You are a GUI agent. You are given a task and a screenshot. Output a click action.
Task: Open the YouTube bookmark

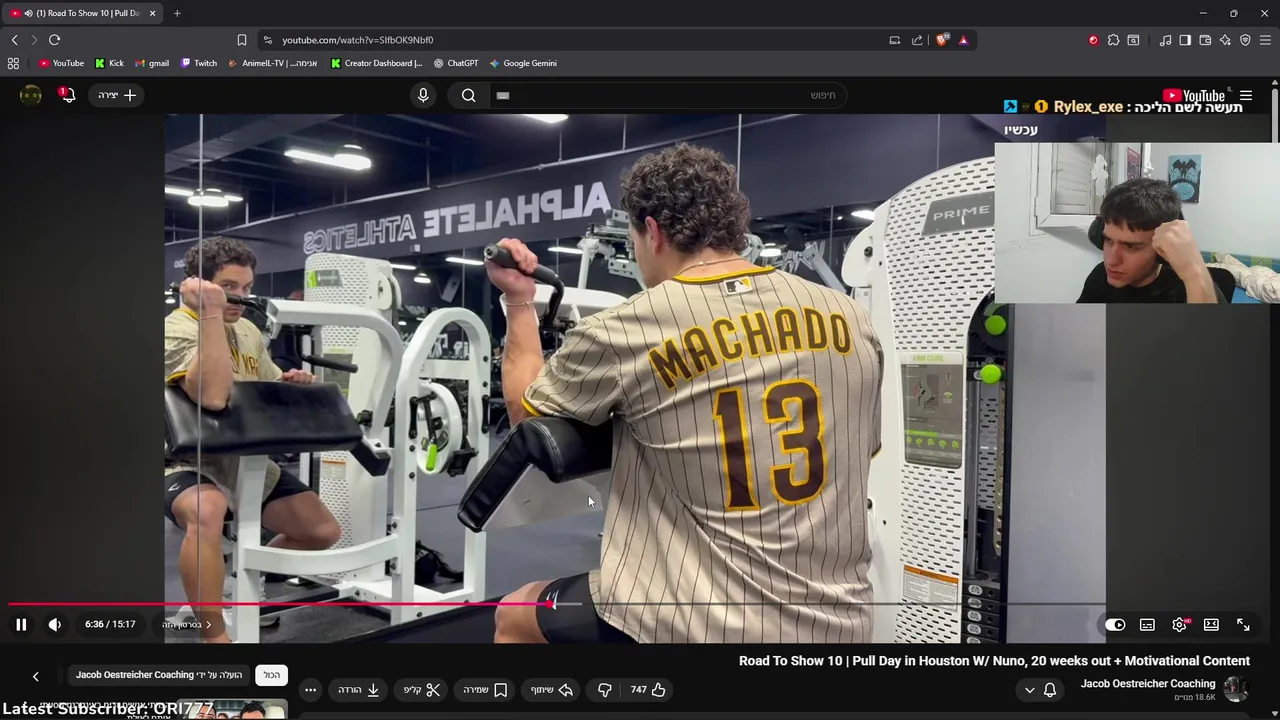coord(61,63)
